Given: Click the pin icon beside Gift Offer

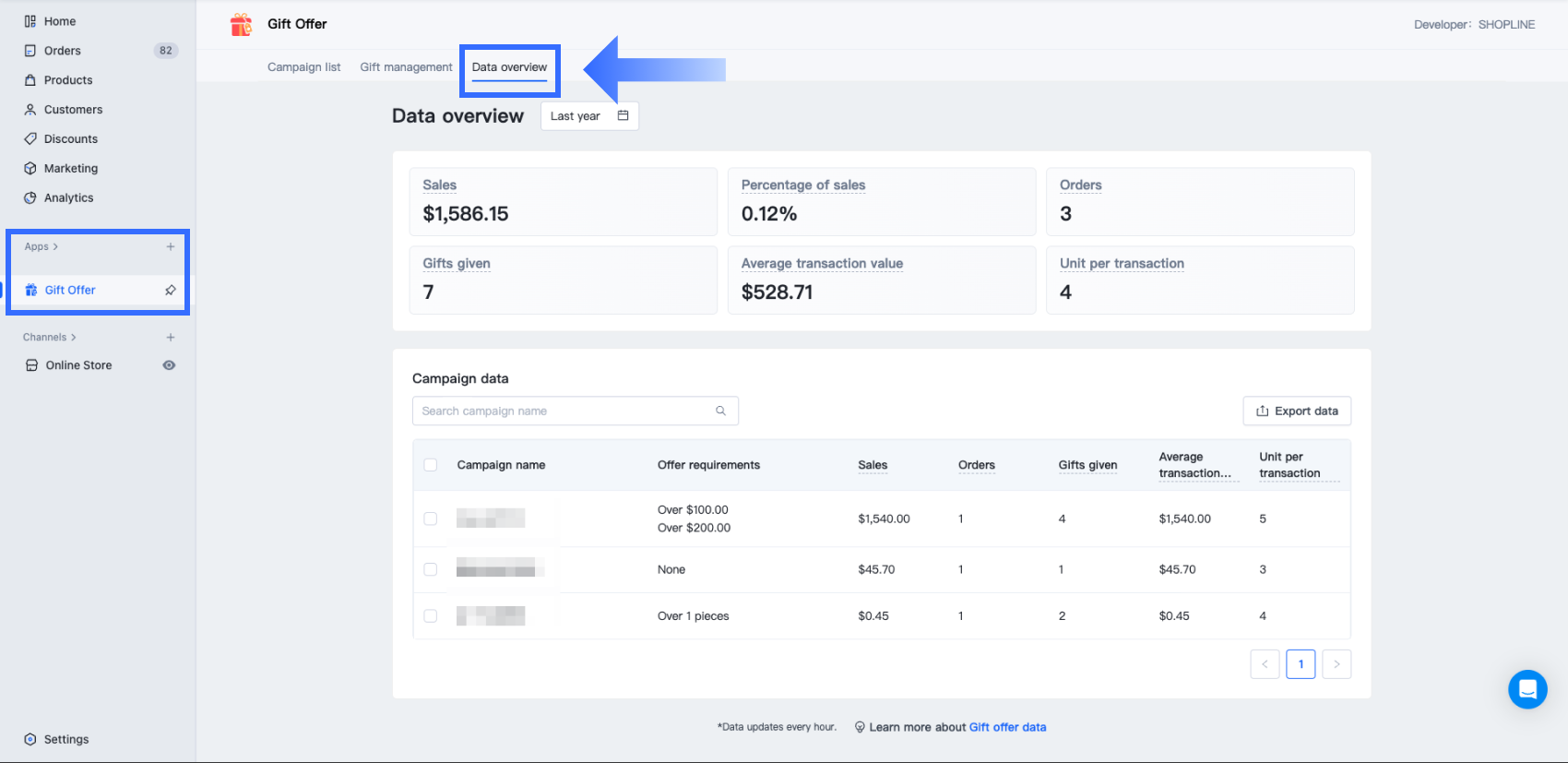Looking at the screenshot, I should pos(171,290).
